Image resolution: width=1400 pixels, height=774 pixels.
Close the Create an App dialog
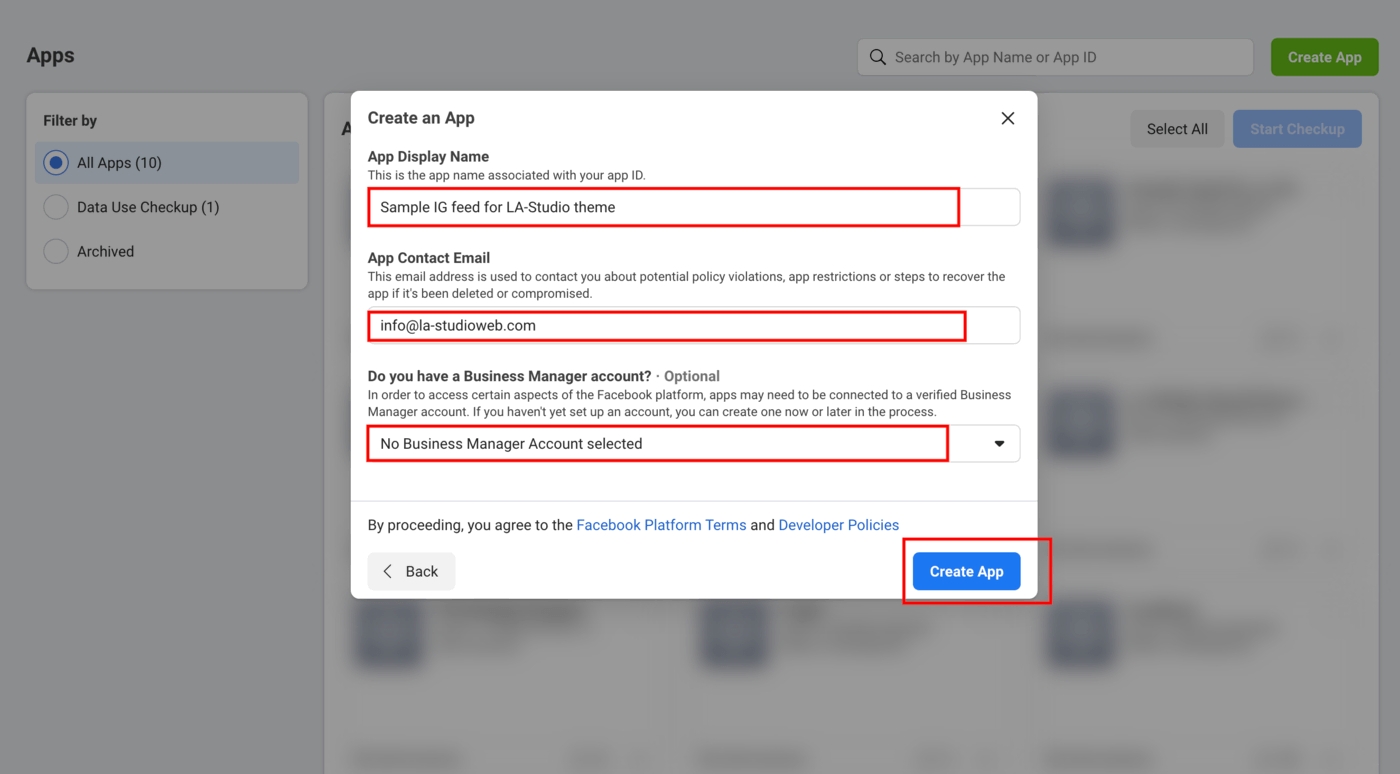1007,118
